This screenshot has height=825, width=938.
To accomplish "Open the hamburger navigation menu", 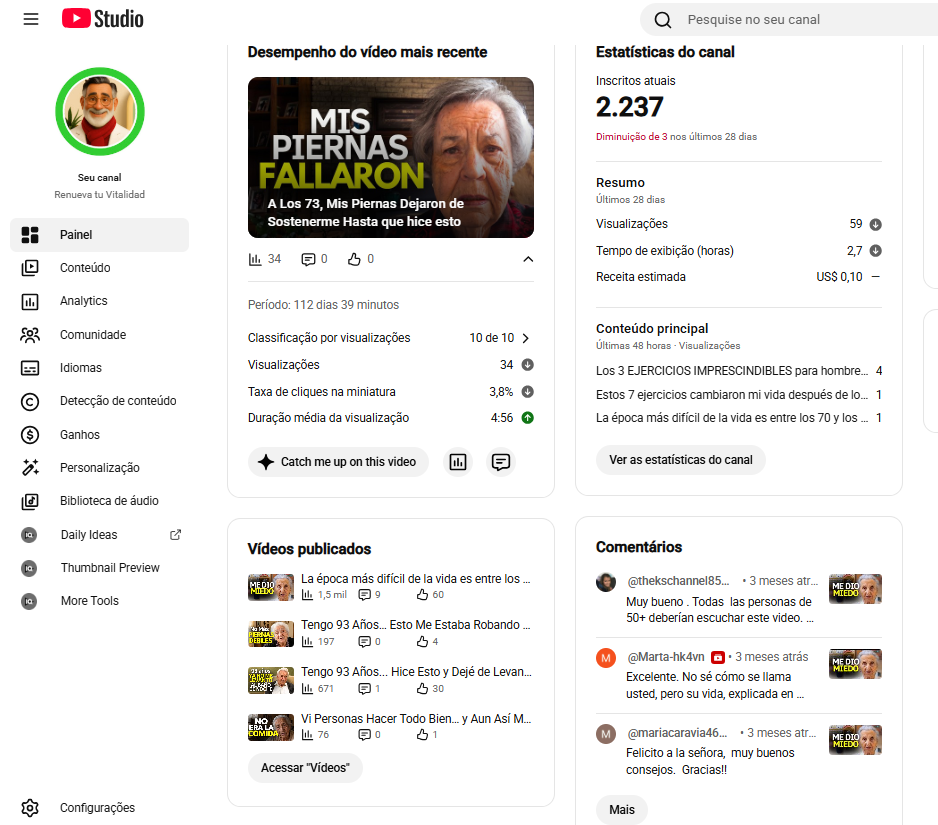I will [31, 19].
